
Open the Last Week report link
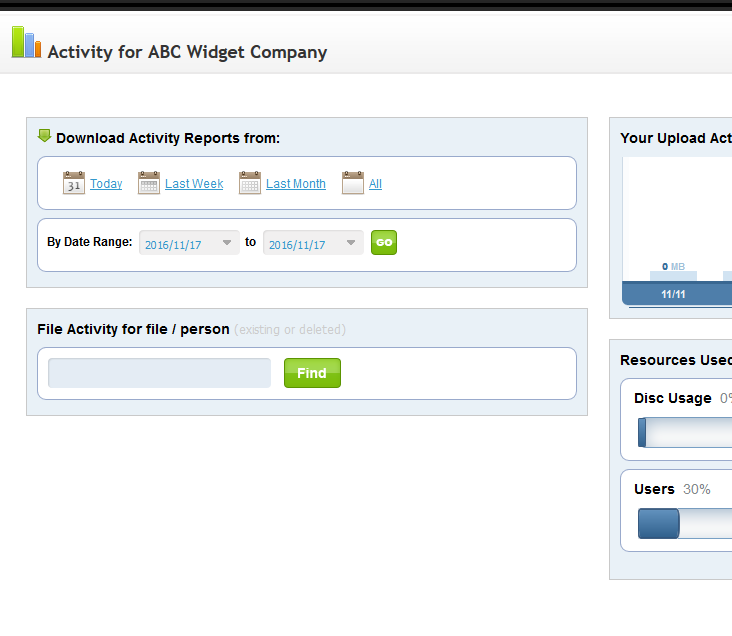[x=194, y=184]
